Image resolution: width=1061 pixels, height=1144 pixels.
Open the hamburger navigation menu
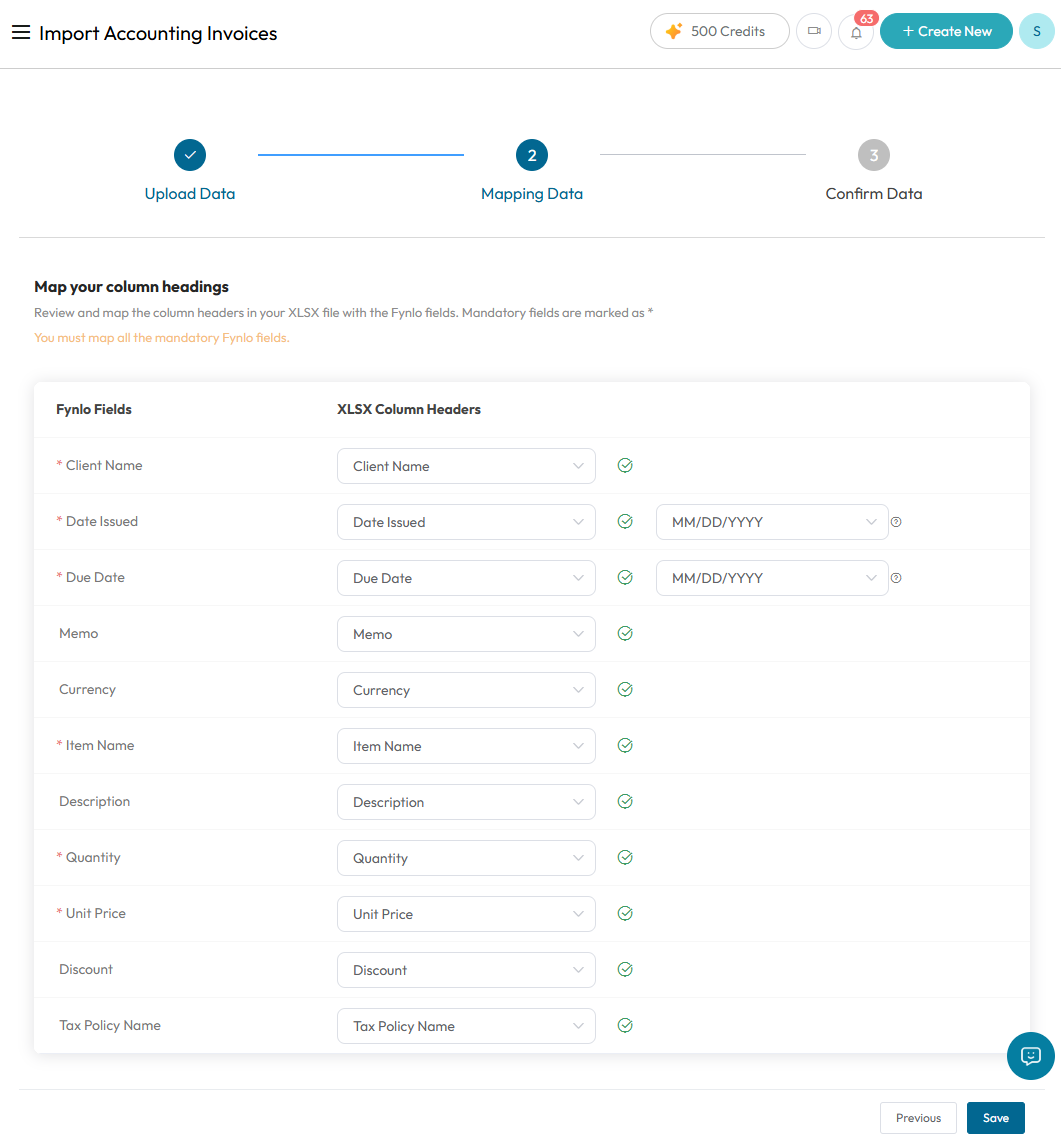click(20, 32)
